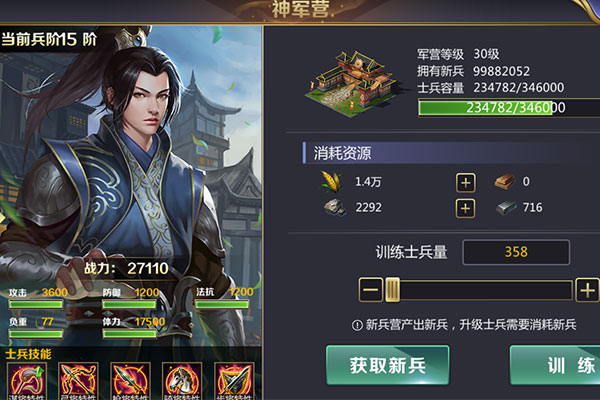
Task: Click the stone ore resource icon
Action: (x=335, y=208)
